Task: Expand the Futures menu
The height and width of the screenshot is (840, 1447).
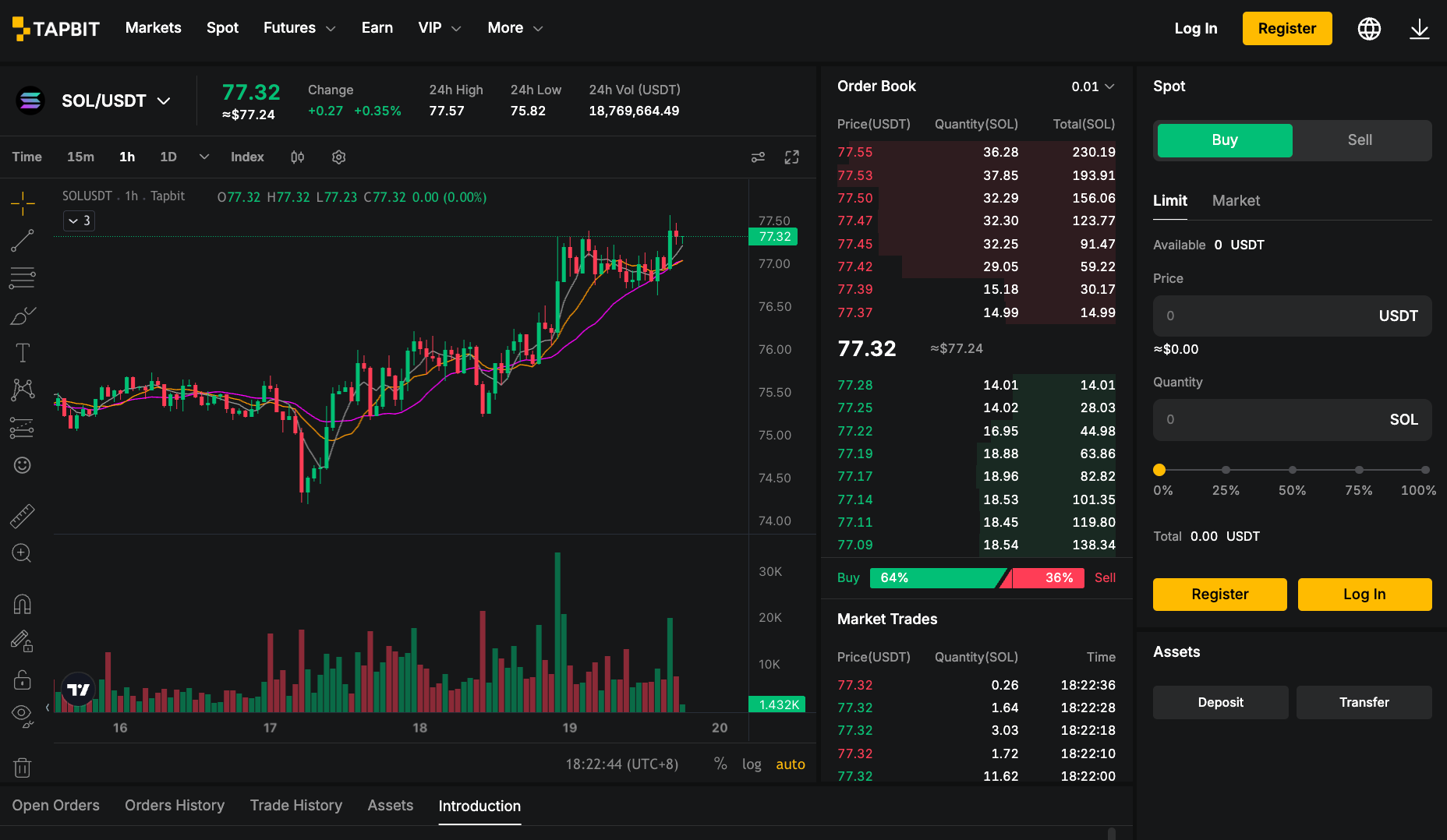Action: pos(299,28)
